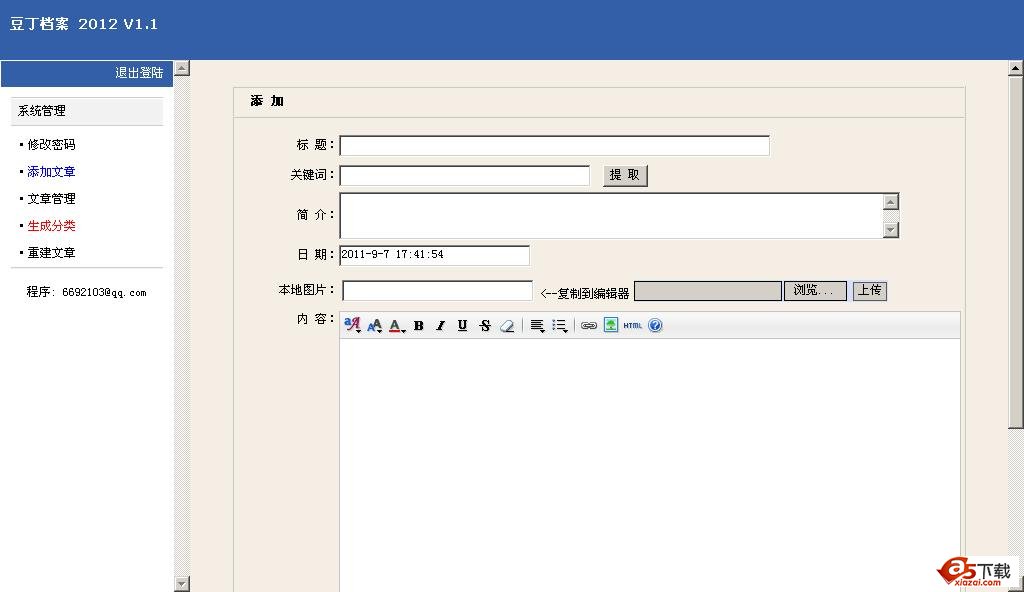Click the 系统管理 section header

pos(87,111)
